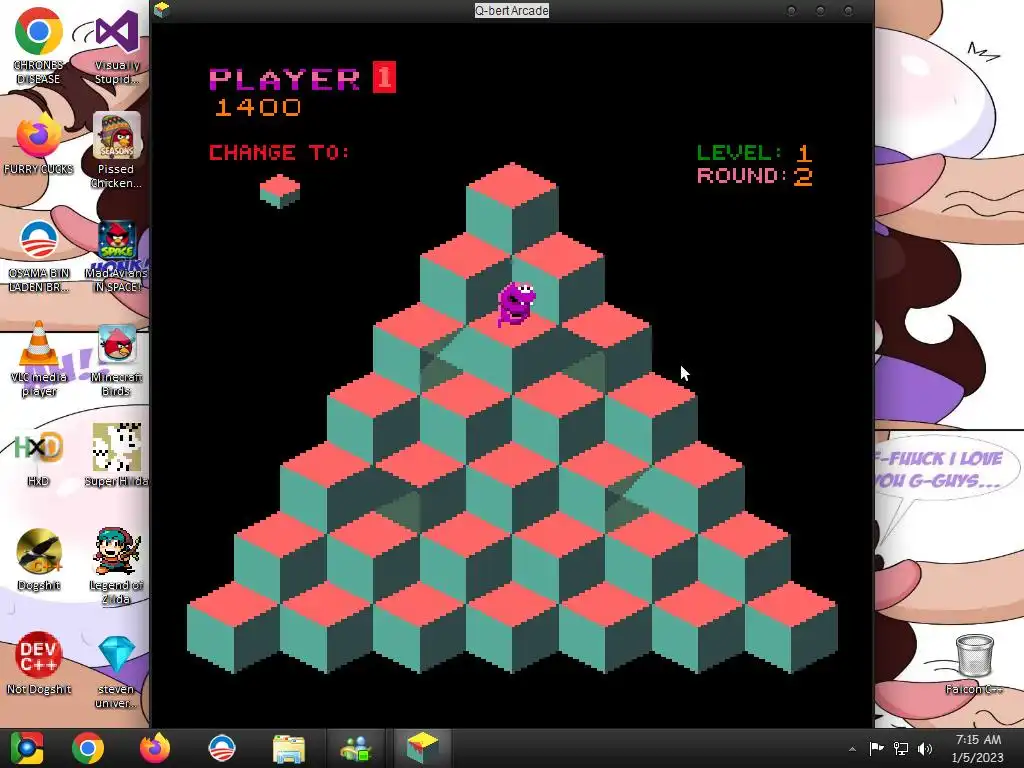1024x768 pixels.
Task: Open the Visual Studio desktop shortcut
Action: [116, 46]
